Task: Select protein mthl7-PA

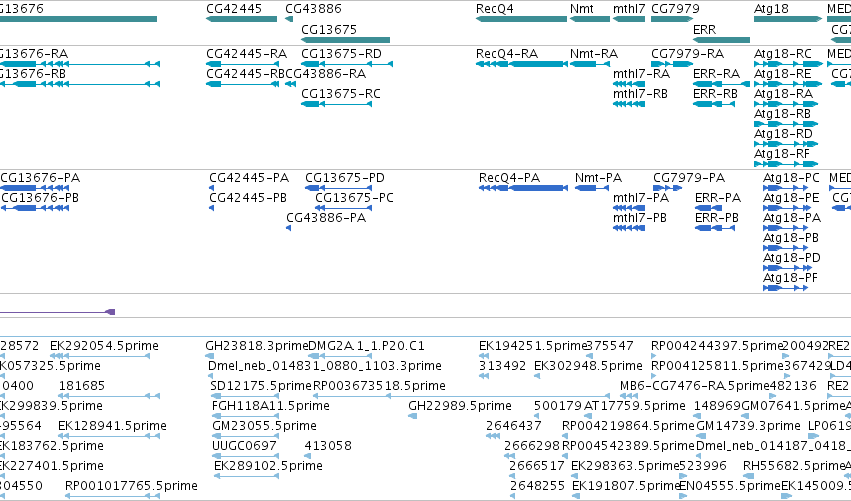Action: 629,208
